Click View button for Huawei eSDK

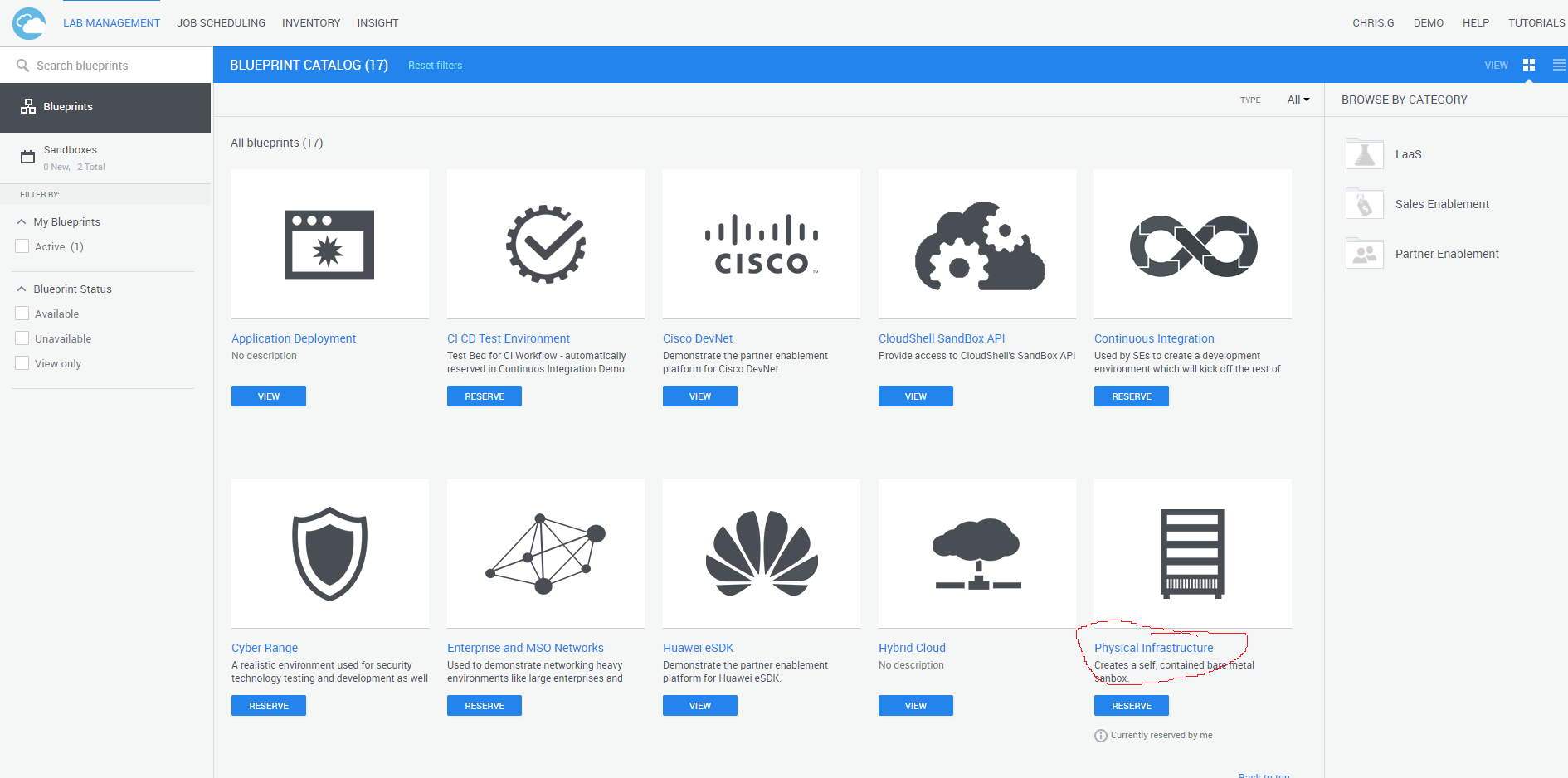point(700,706)
